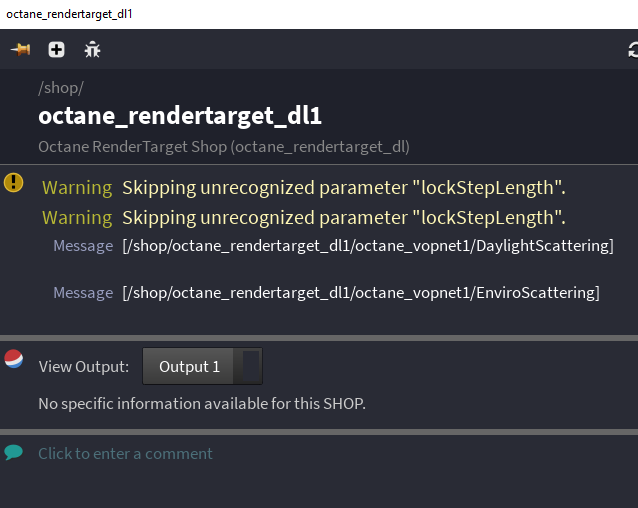Click the EnviroScattering message path
The width and height of the screenshot is (638, 508).
361,292
